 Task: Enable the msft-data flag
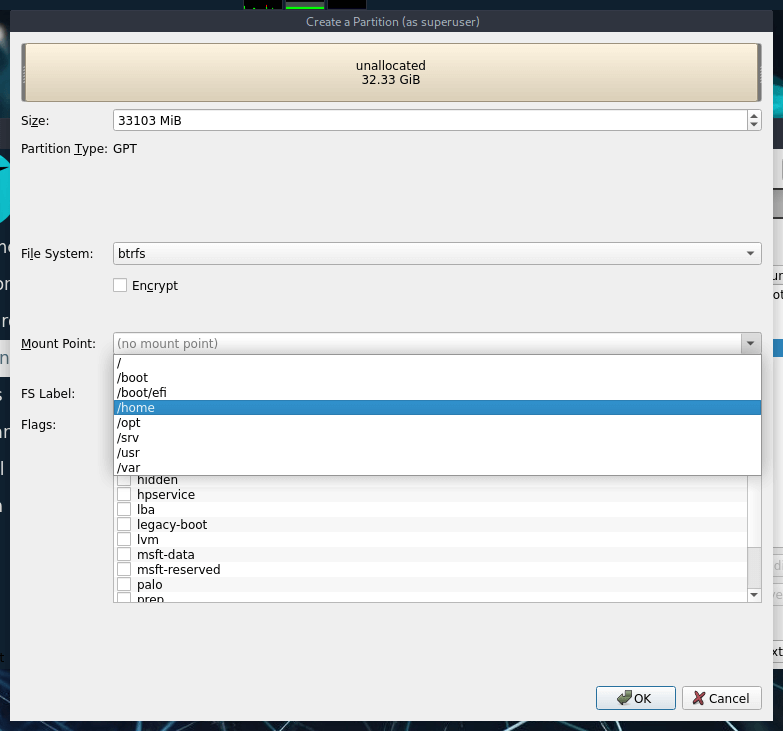point(125,555)
